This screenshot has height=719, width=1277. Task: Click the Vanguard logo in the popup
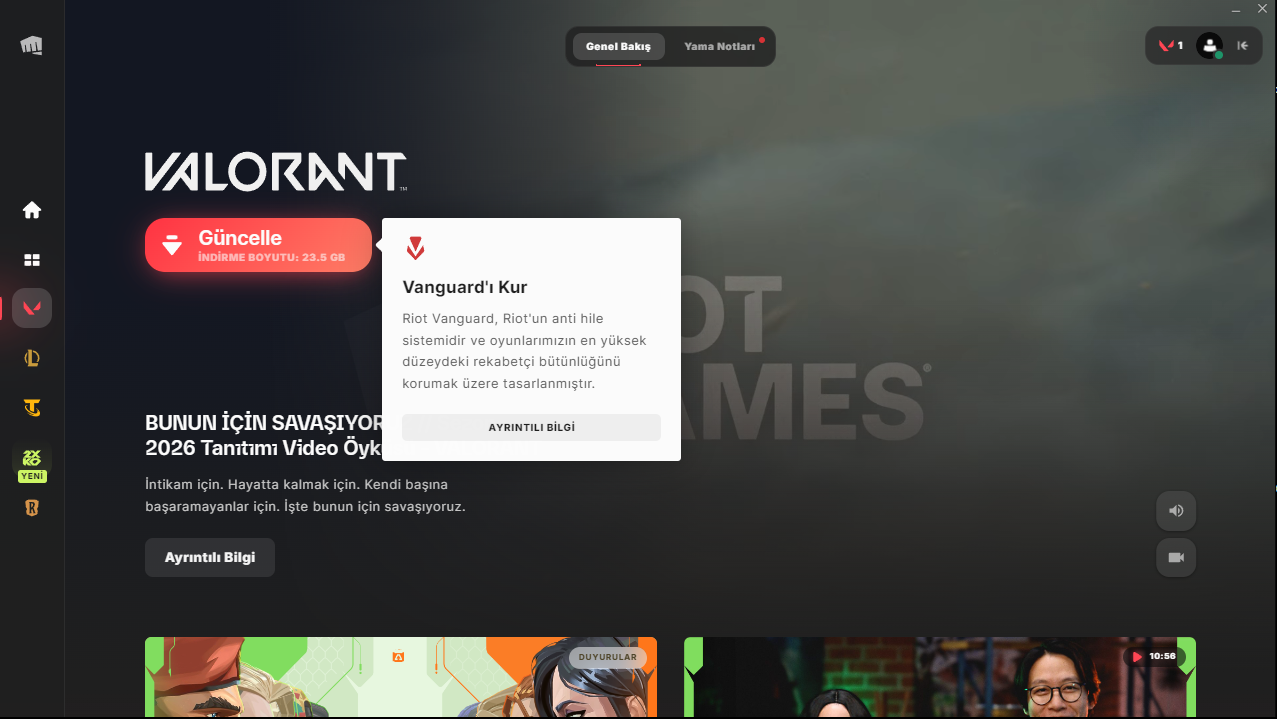tap(415, 248)
